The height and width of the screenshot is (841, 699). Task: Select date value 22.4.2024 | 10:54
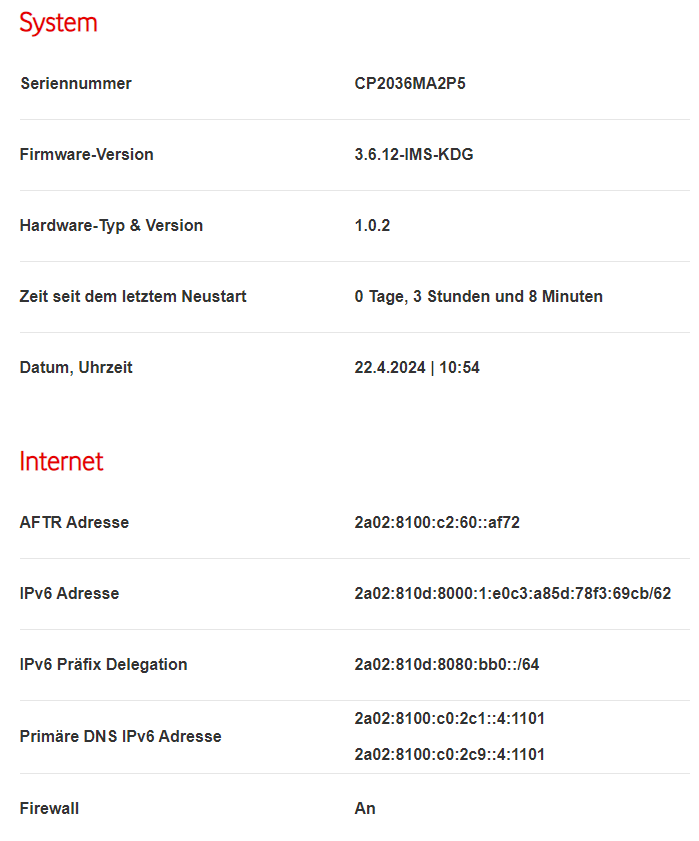tap(417, 367)
